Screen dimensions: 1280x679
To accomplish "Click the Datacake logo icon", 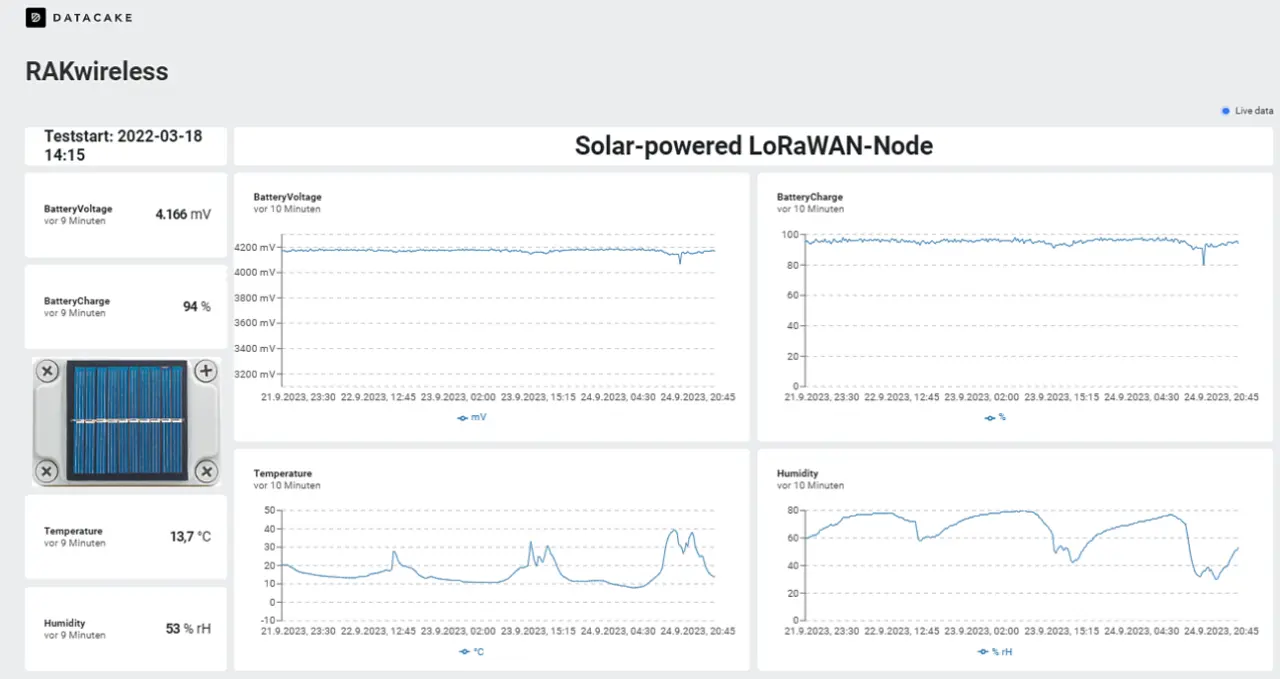I will tap(36, 17).
